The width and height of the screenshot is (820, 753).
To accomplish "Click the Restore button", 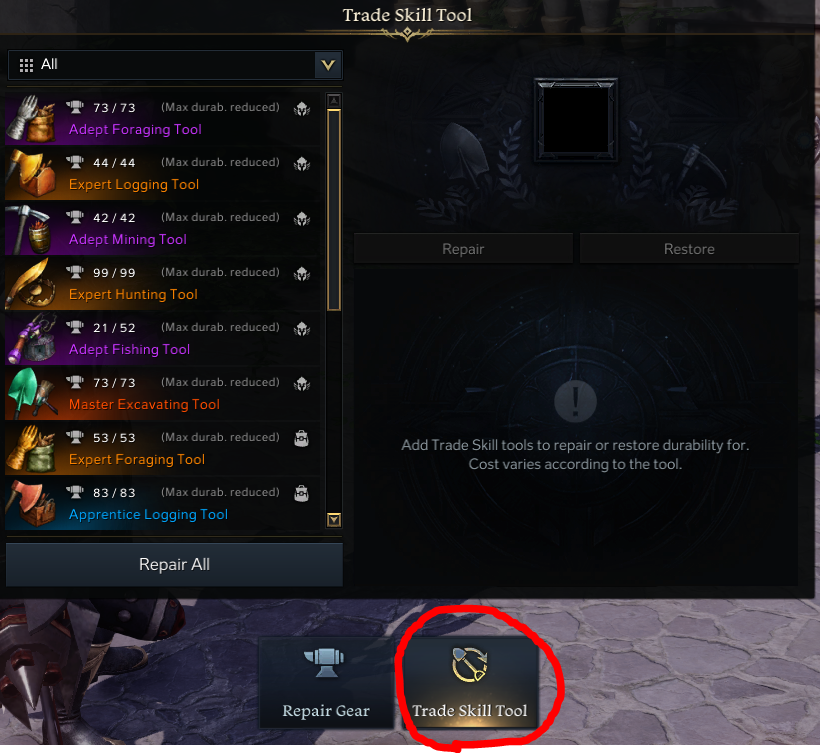I will pyautogui.click(x=689, y=249).
